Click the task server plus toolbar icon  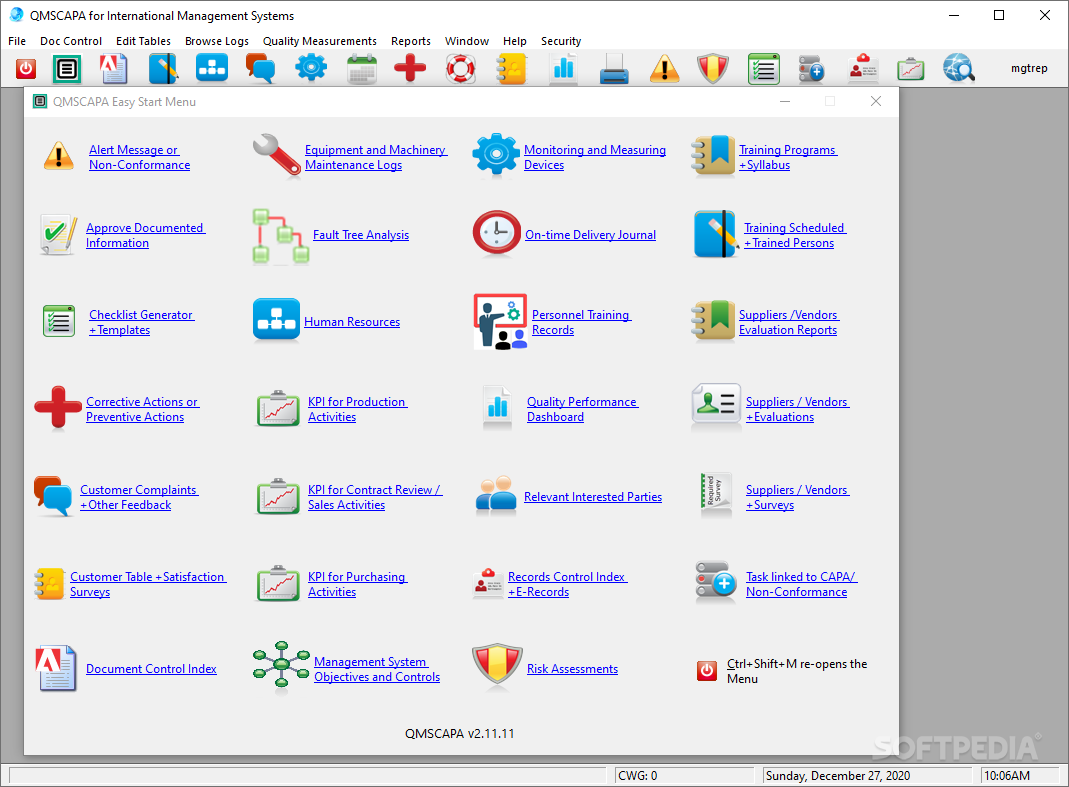tap(811, 69)
